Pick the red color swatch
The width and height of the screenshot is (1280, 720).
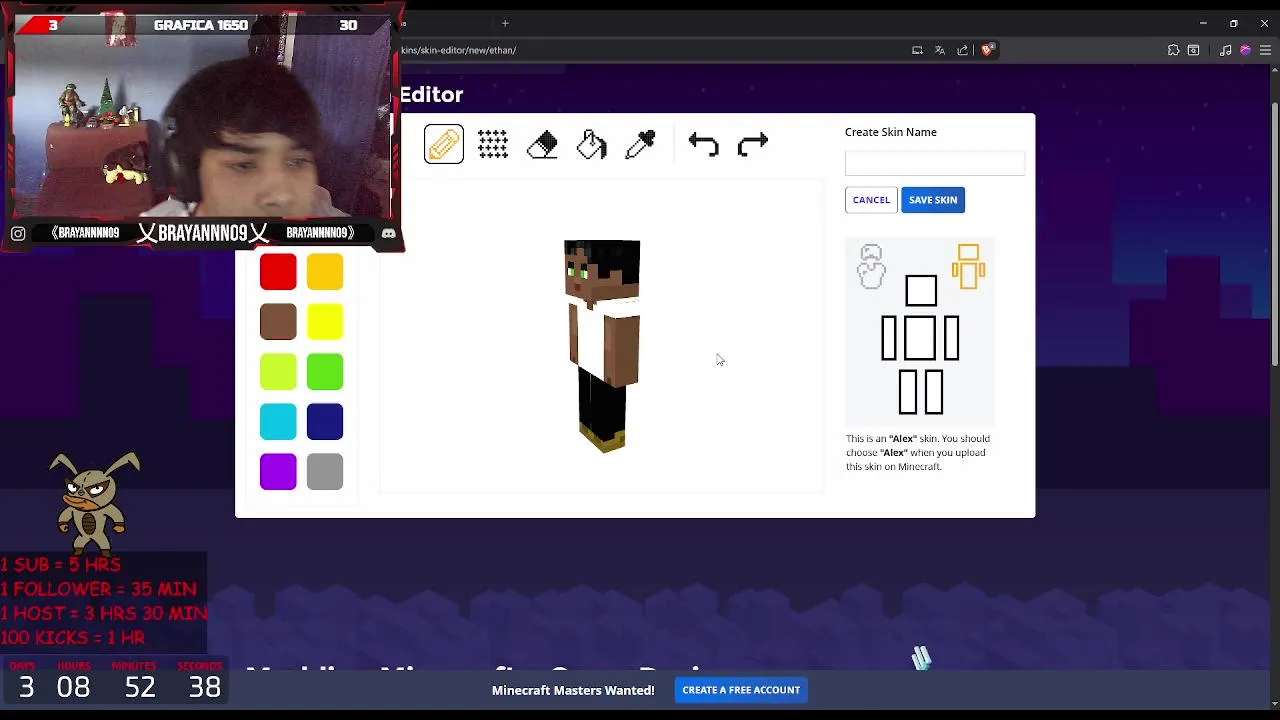[x=278, y=272]
